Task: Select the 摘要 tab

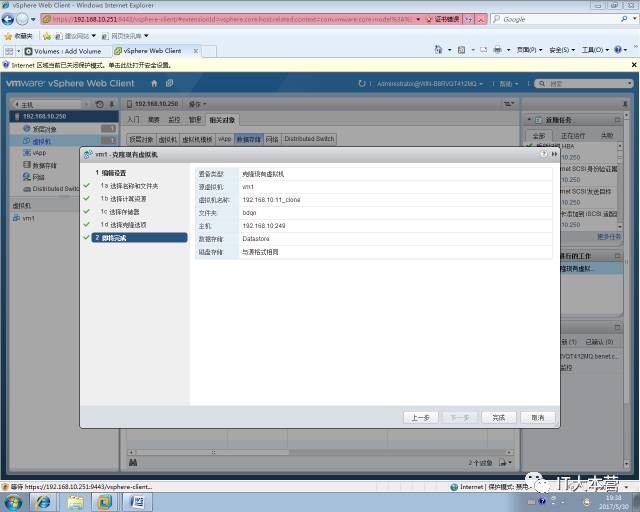Action: (x=154, y=120)
